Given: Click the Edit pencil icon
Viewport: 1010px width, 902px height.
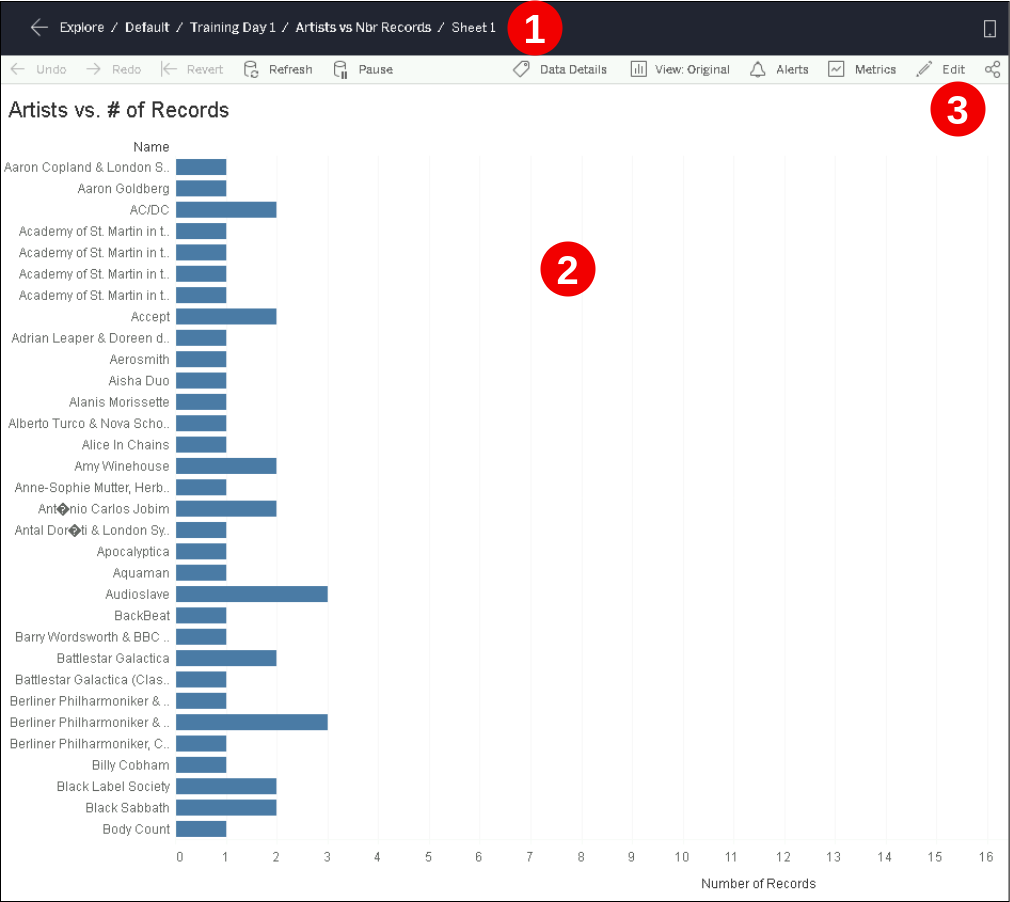Looking at the screenshot, I should point(924,69).
